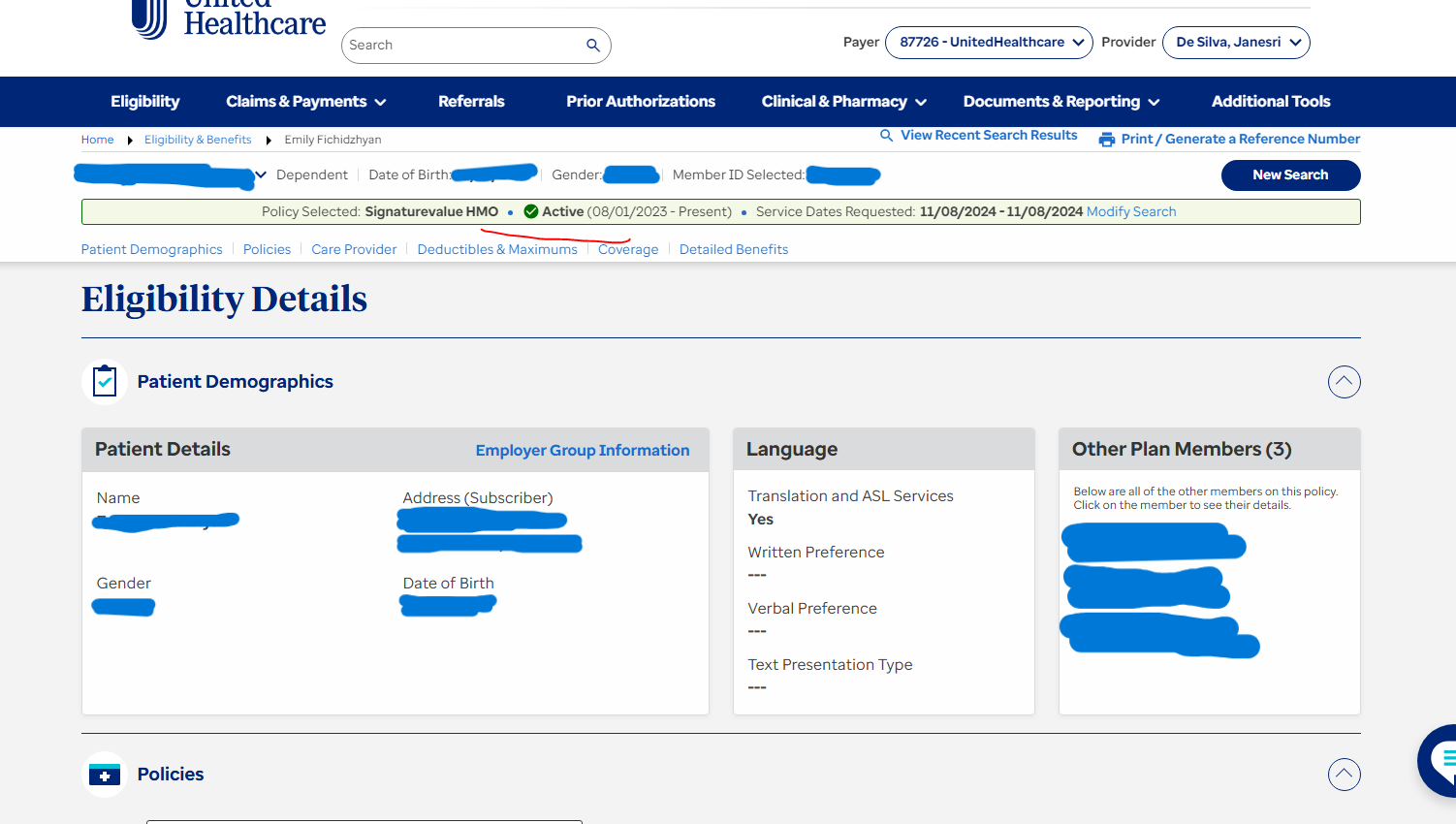Screen dimensions: 1456x824
Task: Click into the Search input field
Action: (x=460, y=46)
